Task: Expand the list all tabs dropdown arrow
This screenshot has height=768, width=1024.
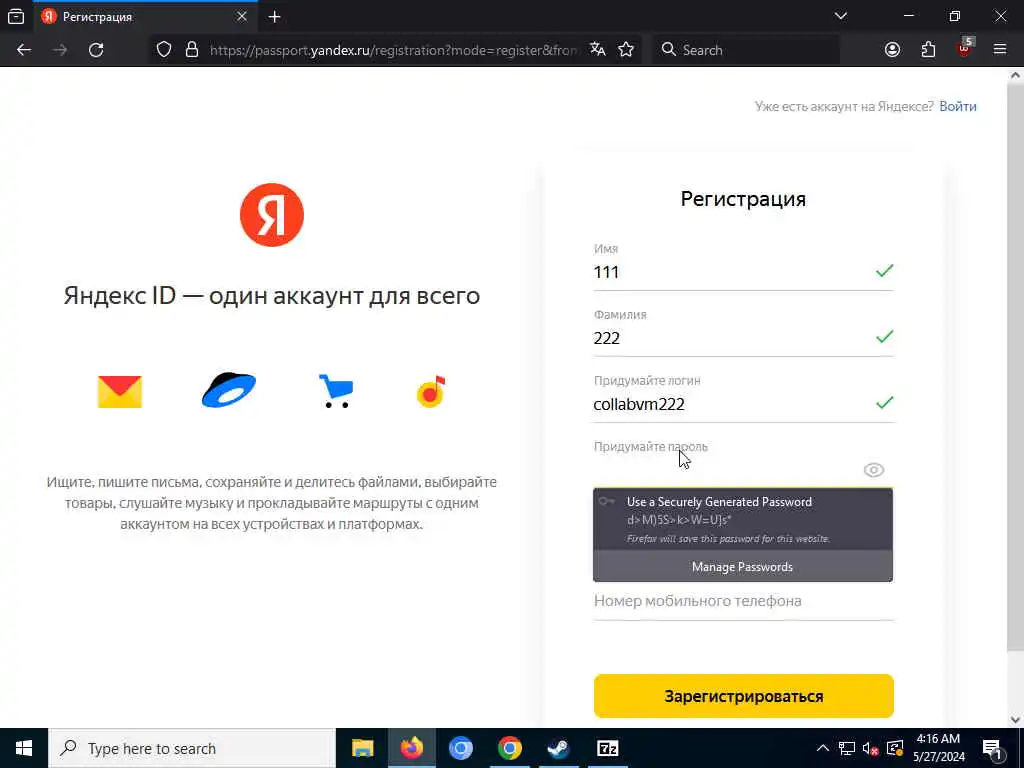Action: pyautogui.click(x=841, y=16)
